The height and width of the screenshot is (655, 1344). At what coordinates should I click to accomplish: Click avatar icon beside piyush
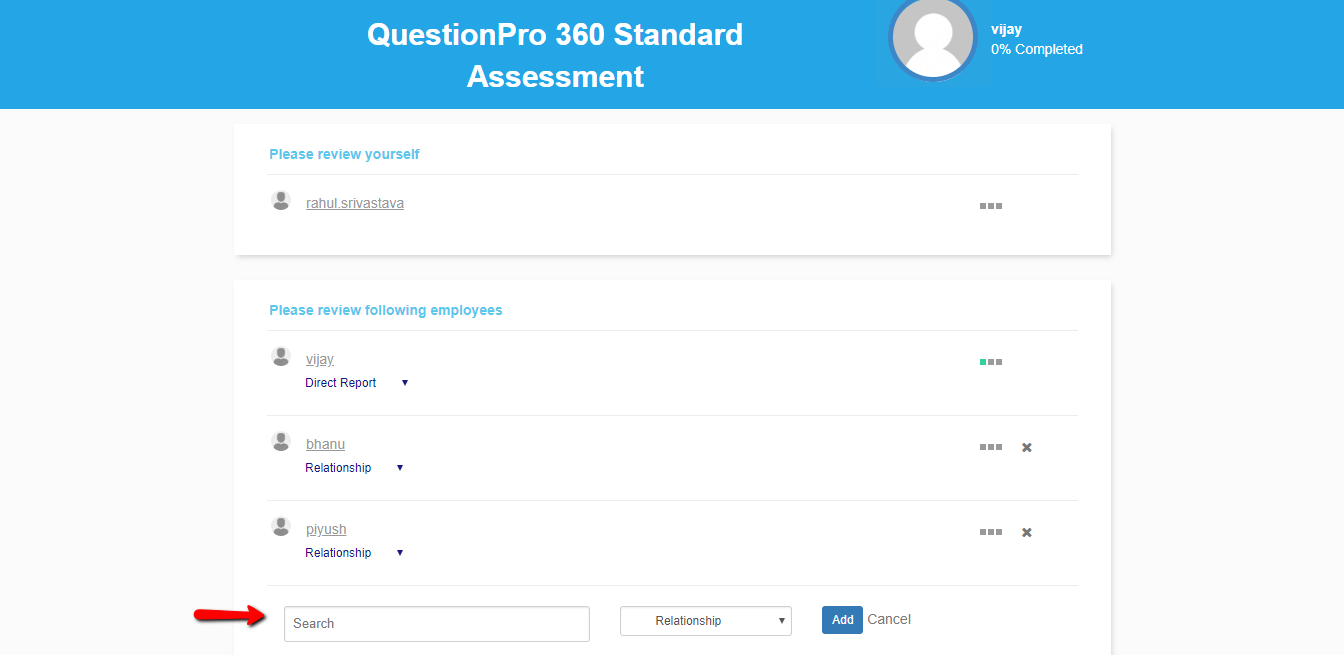tap(281, 526)
